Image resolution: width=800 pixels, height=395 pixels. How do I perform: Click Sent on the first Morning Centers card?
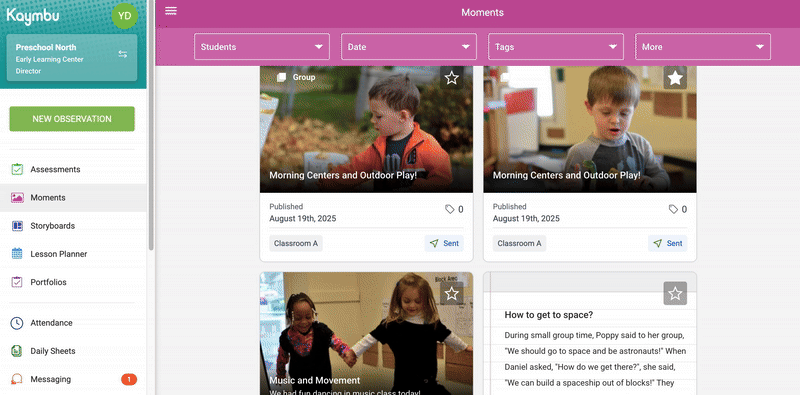pos(444,243)
